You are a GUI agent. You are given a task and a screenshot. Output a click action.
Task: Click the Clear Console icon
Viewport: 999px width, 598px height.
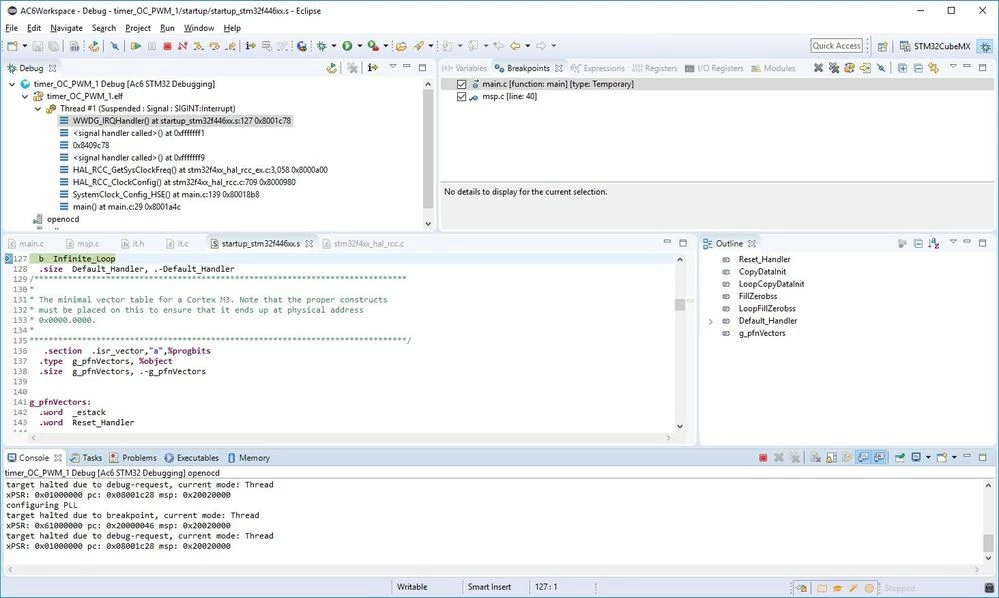pyautogui.click(x=816, y=457)
